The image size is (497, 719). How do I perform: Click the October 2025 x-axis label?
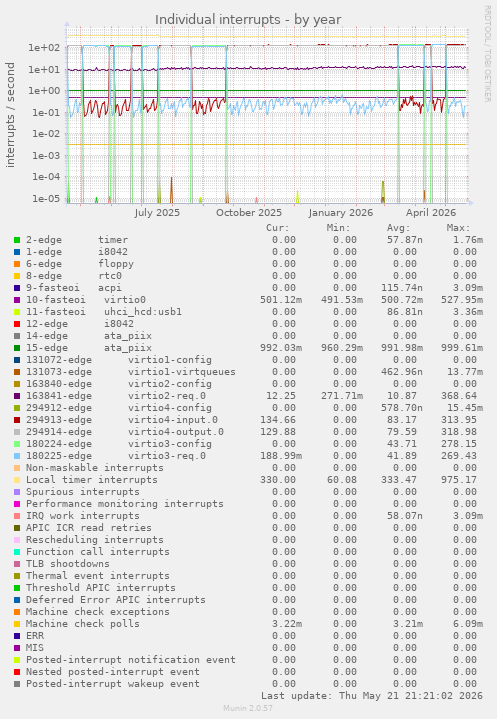pyautogui.click(x=249, y=213)
